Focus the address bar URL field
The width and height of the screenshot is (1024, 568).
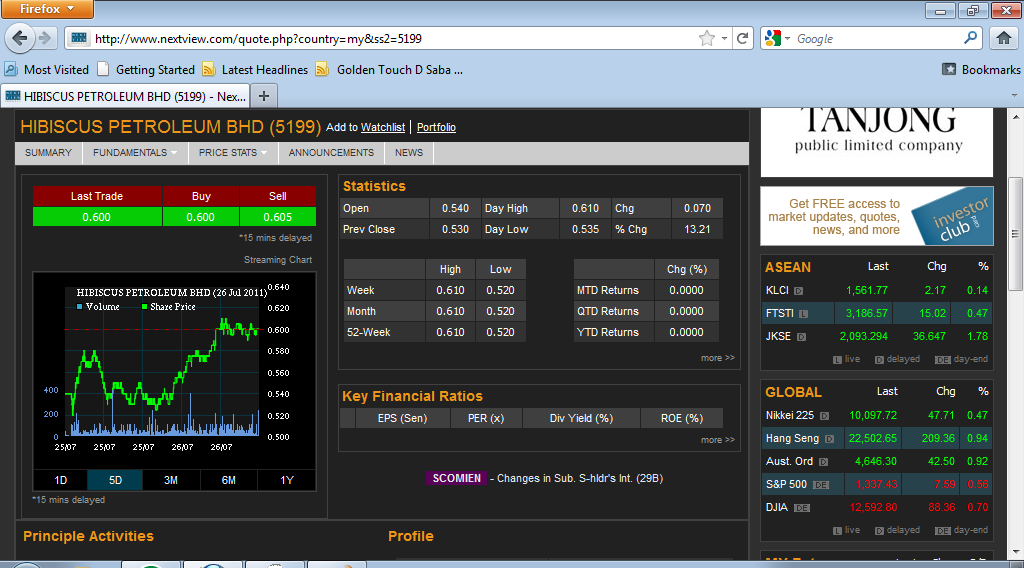(x=392, y=39)
